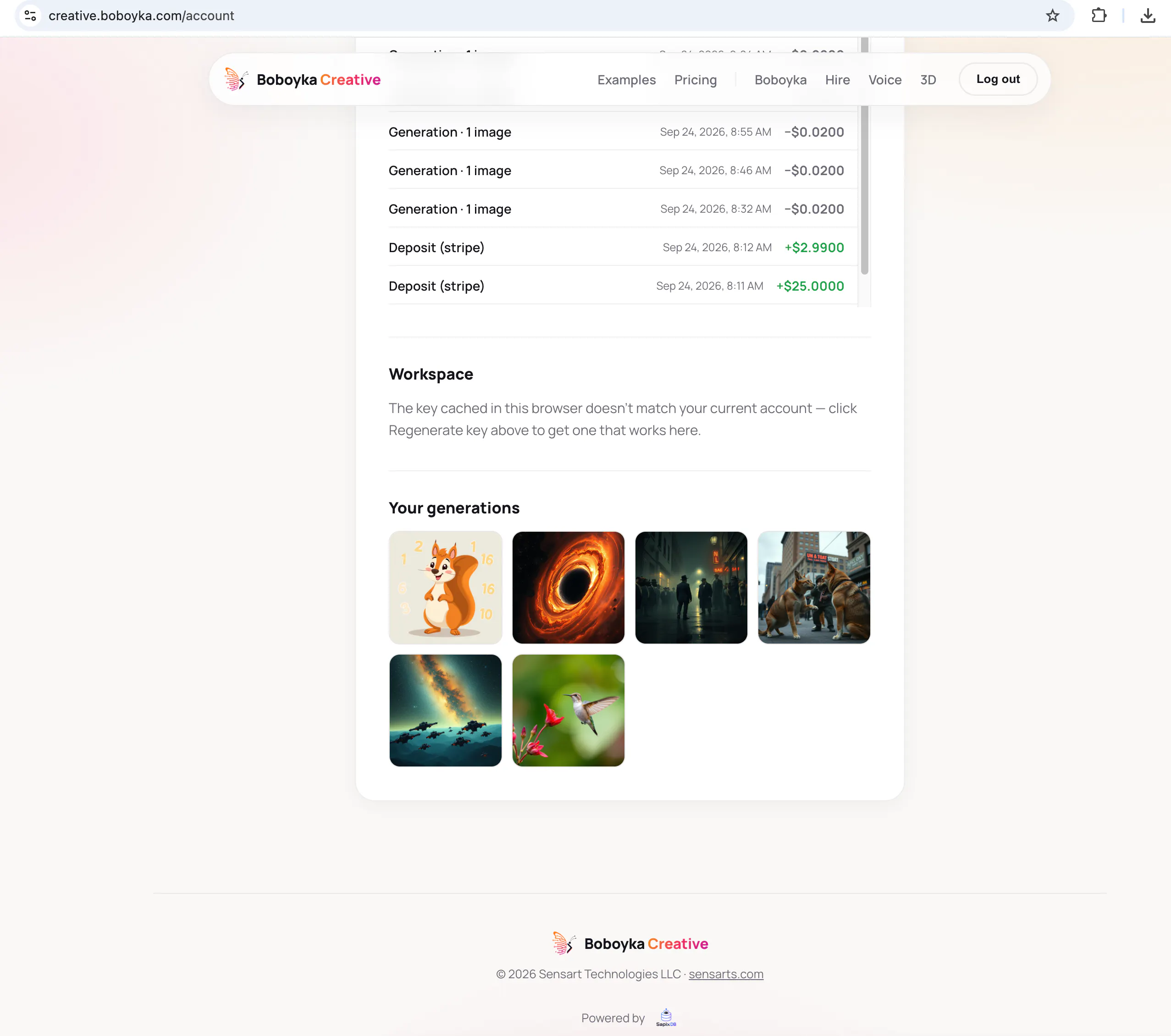Click the Boboyka butterfly logo in header

tap(236, 80)
